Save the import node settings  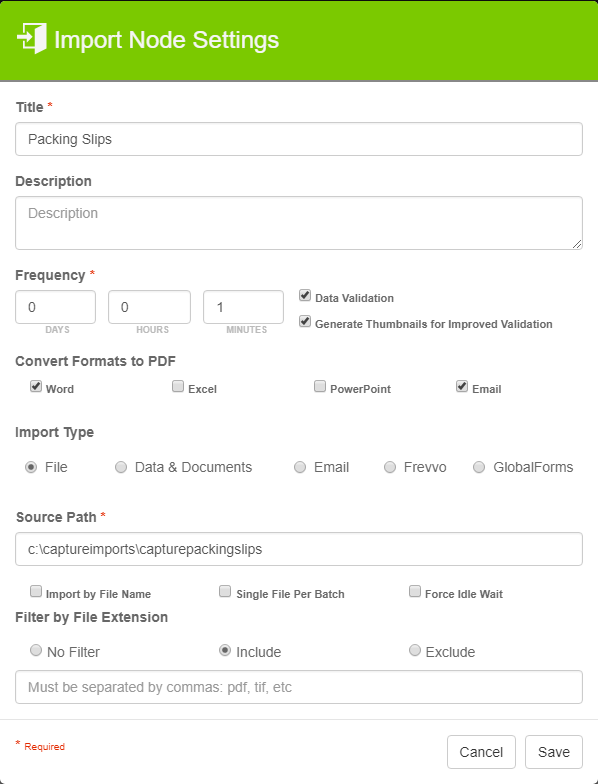coord(554,752)
